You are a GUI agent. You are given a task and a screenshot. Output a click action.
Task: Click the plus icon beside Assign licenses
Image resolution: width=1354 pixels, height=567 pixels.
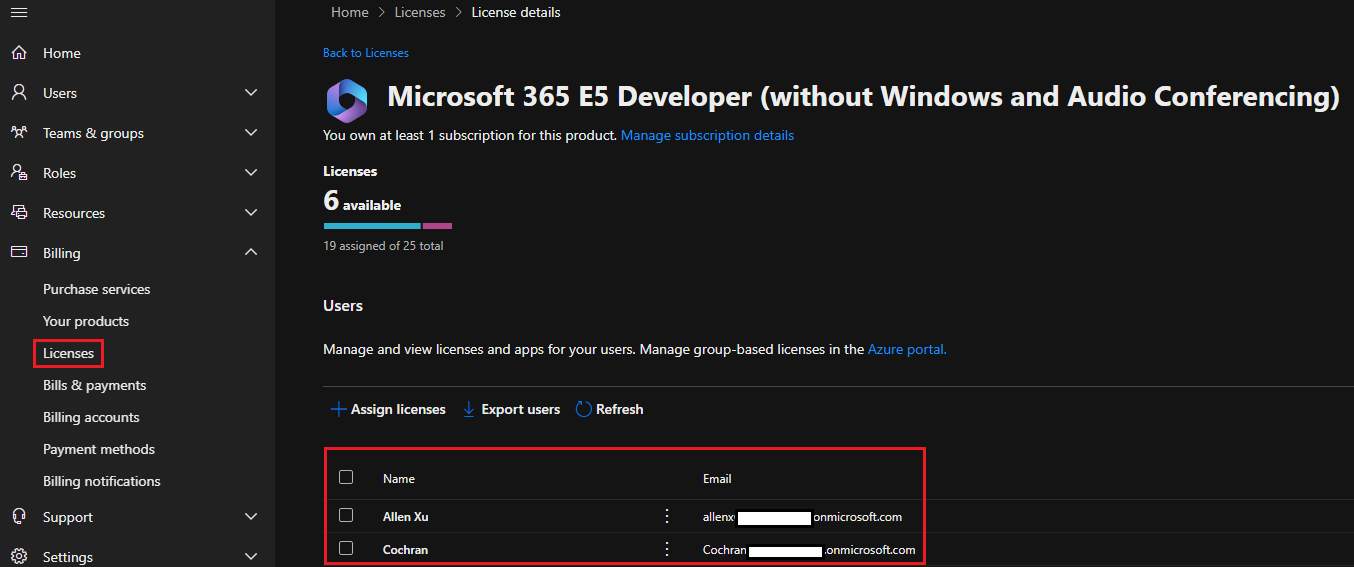point(338,410)
